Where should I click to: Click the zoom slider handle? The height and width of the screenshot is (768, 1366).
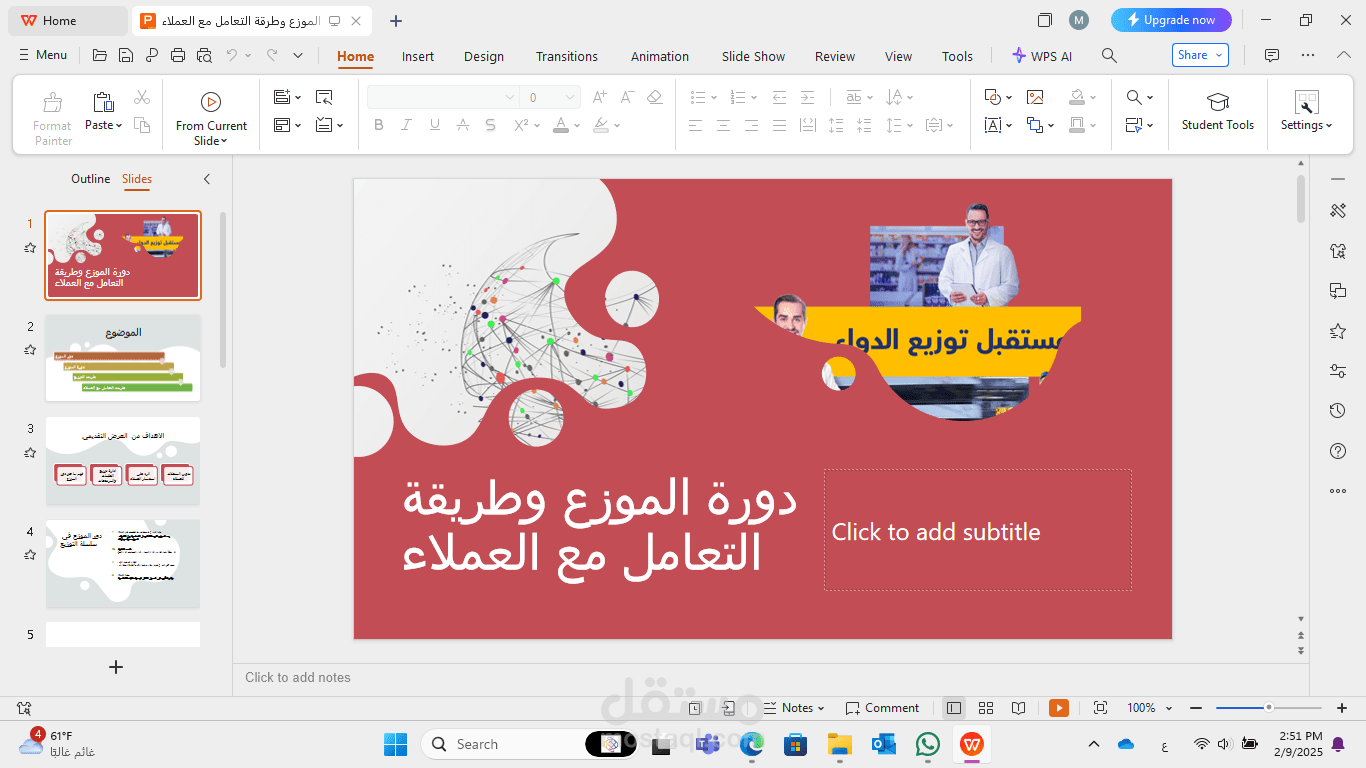pyautogui.click(x=1269, y=708)
